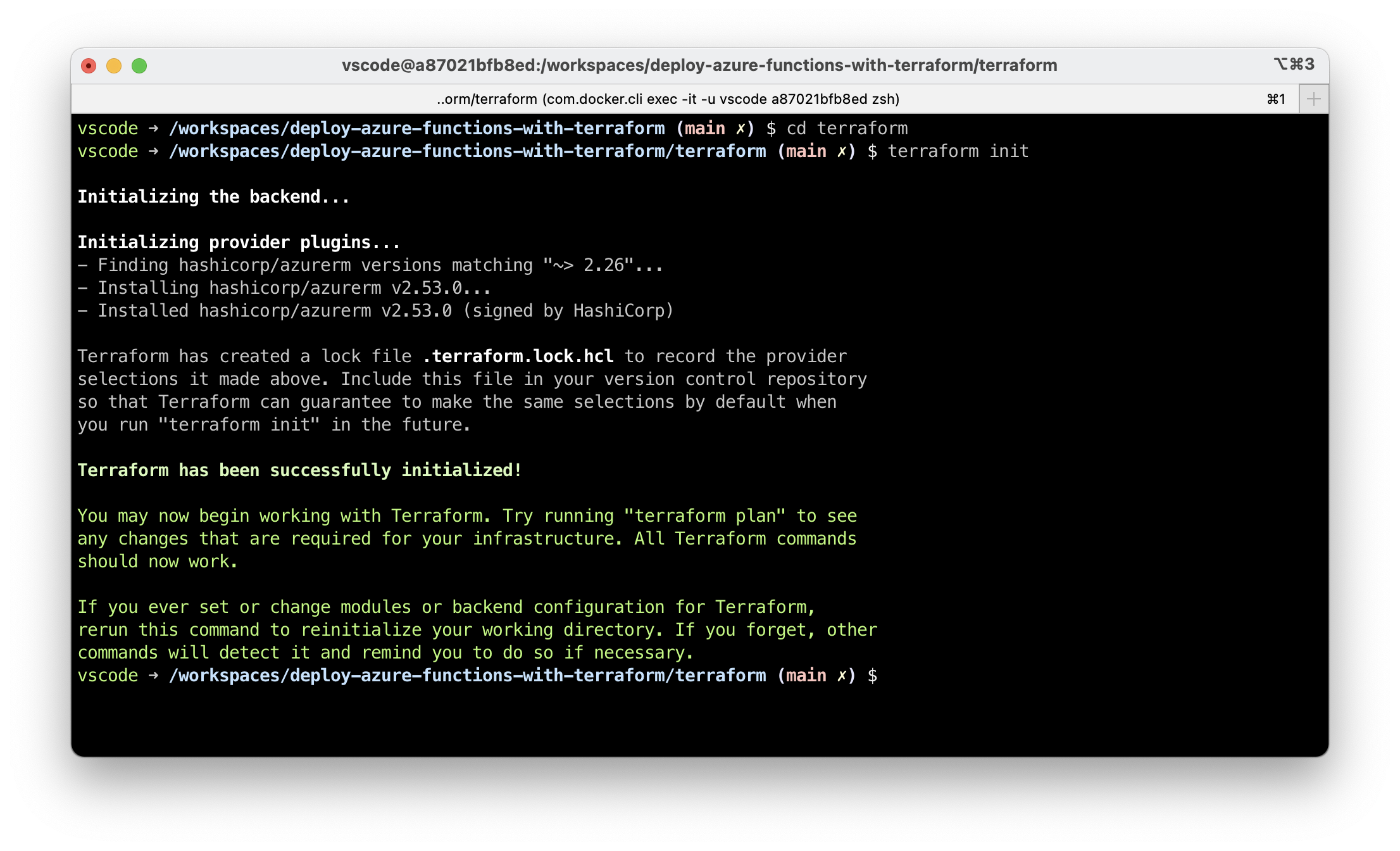Image resolution: width=1400 pixels, height=851 pixels.
Task: Click 'Initializing the backend...' line
Action: point(213,197)
